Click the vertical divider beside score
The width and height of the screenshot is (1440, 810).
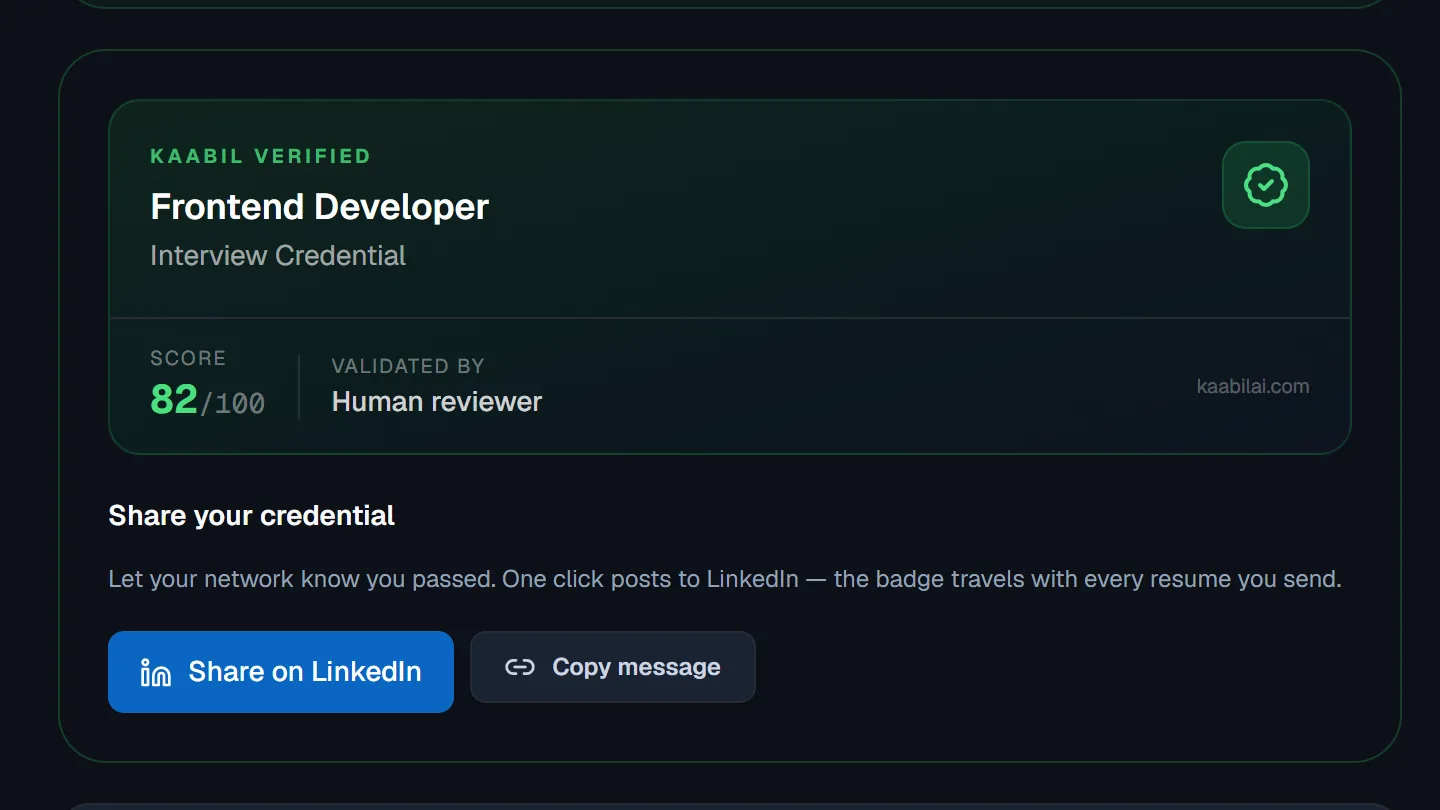[x=299, y=386]
